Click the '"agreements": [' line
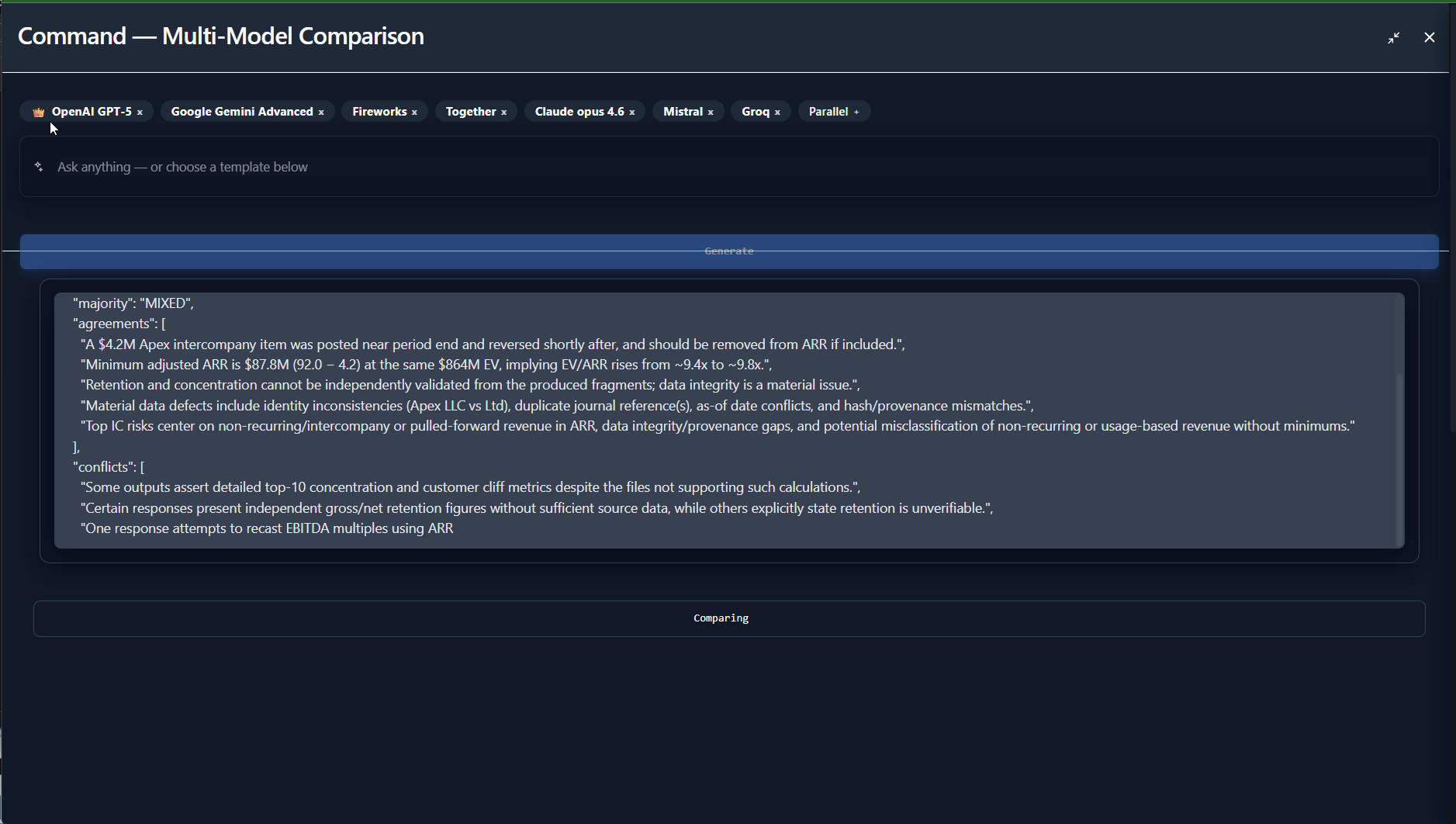 click(x=119, y=324)
